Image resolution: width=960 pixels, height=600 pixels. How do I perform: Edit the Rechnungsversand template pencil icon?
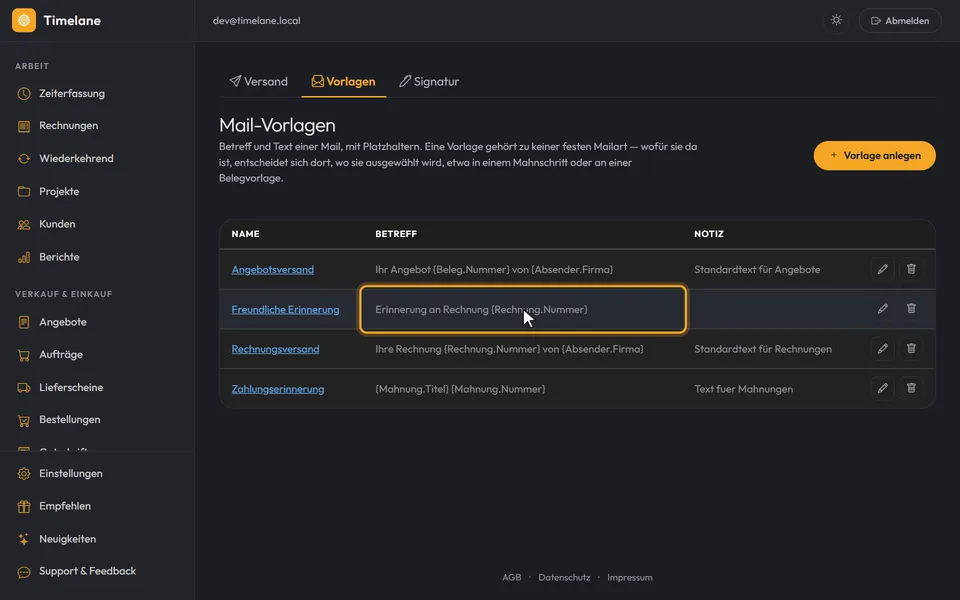click(x=882, y=348)
